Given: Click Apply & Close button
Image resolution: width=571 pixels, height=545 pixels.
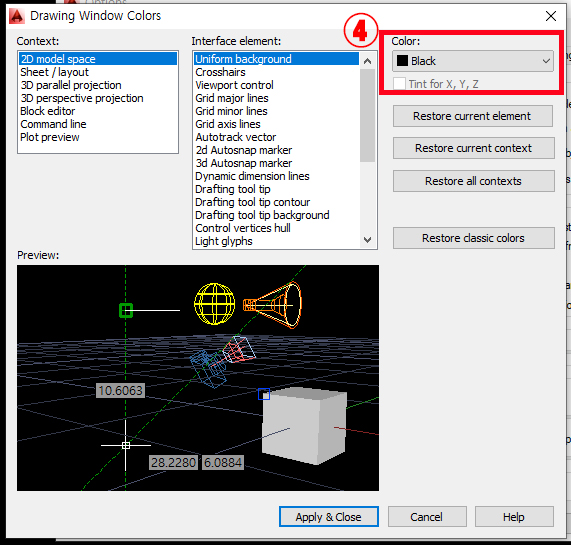Looking at the screenshot, I should pos(329,517).
